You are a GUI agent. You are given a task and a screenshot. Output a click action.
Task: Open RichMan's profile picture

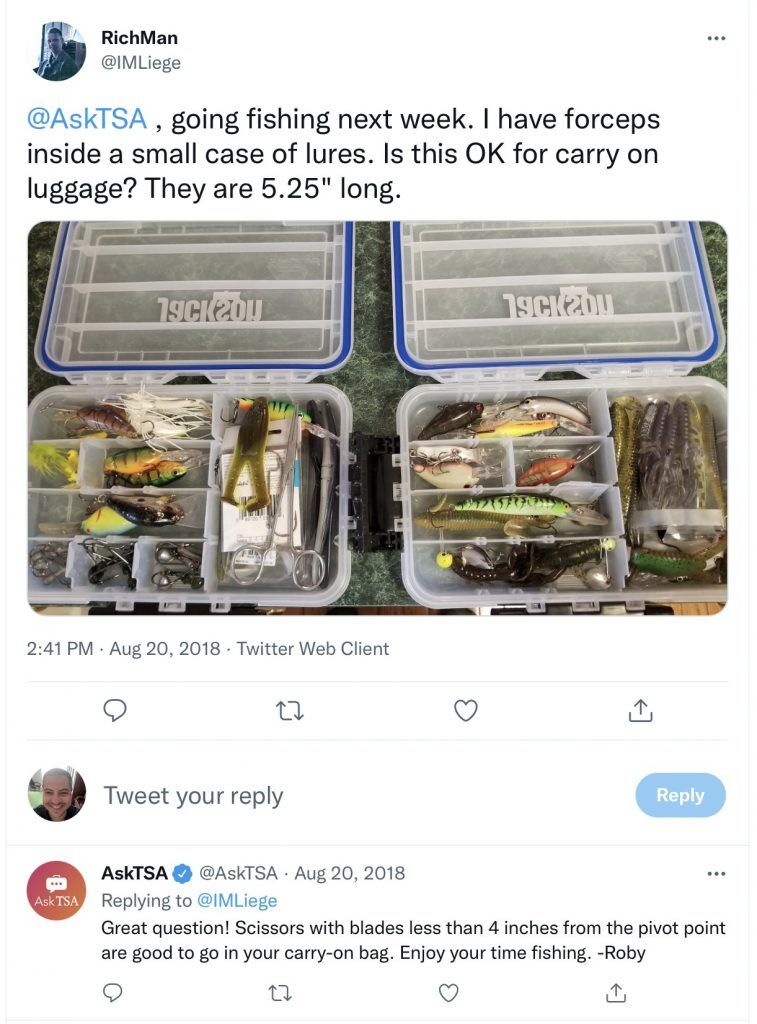point(59,52)
